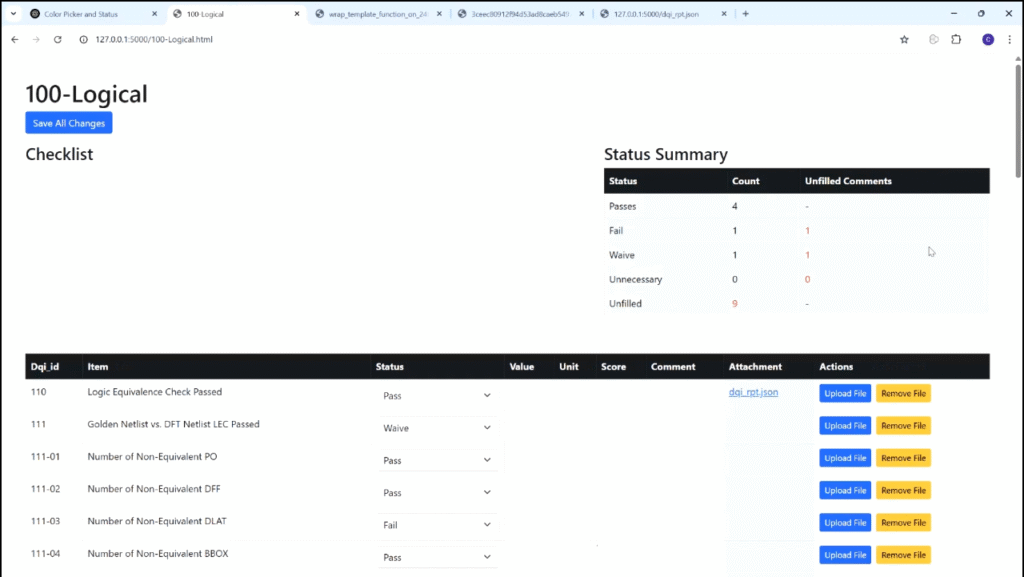Open the browser extensions puzzle icon
Viewport: 1024px width, 577px height.
[x=956, y=39]
